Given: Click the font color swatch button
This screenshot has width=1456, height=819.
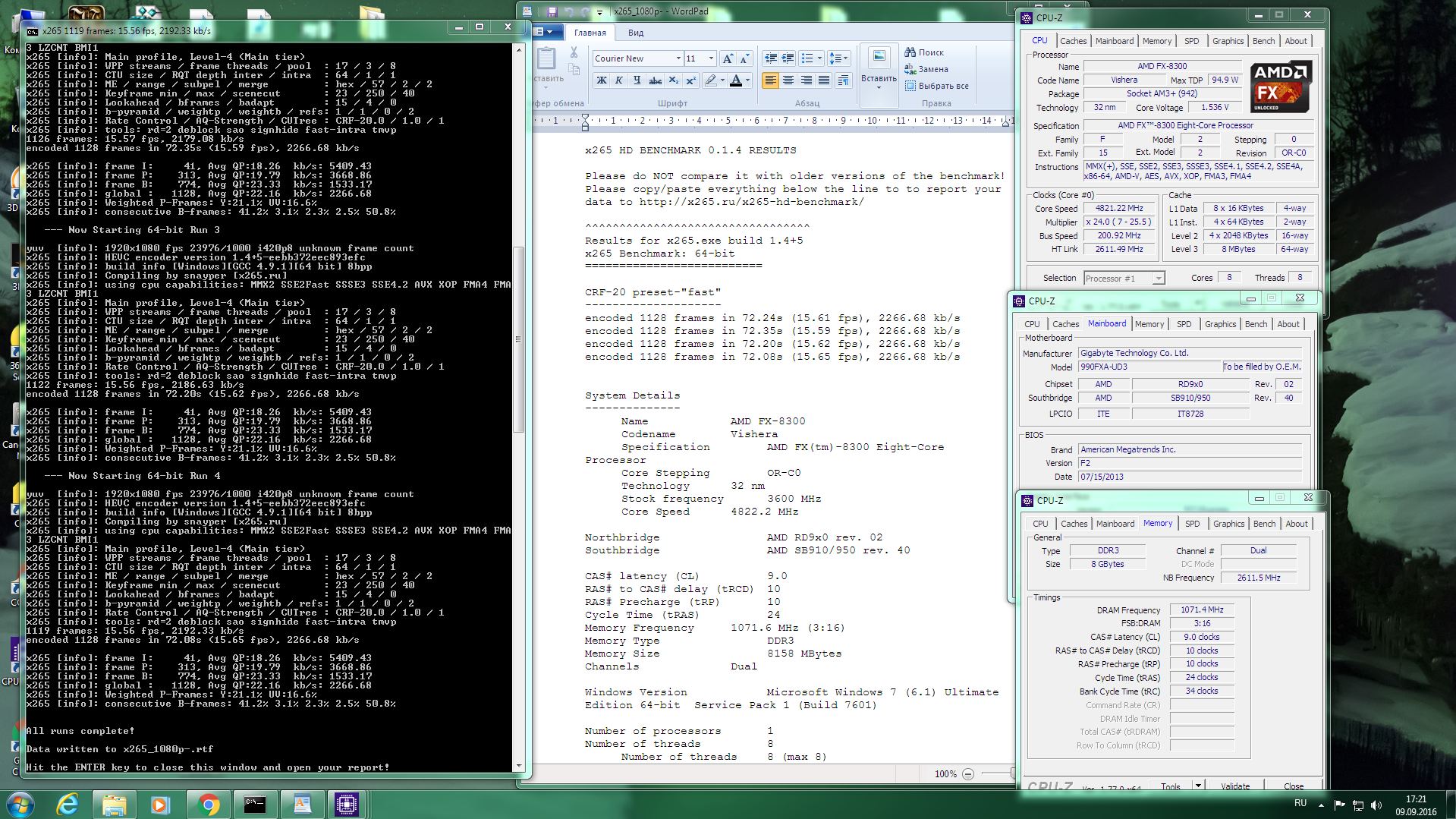Looking at the screenshot, I should point(735,80).
